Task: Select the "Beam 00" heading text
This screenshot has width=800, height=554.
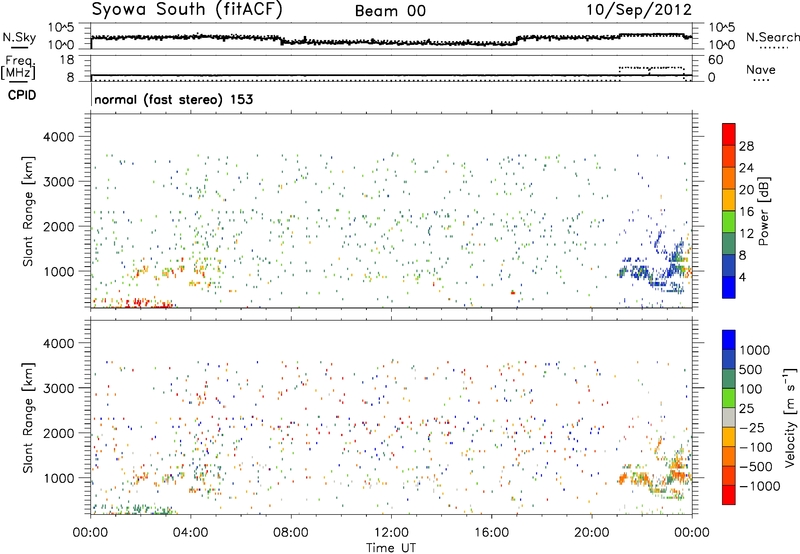Action: coord(390,11)
